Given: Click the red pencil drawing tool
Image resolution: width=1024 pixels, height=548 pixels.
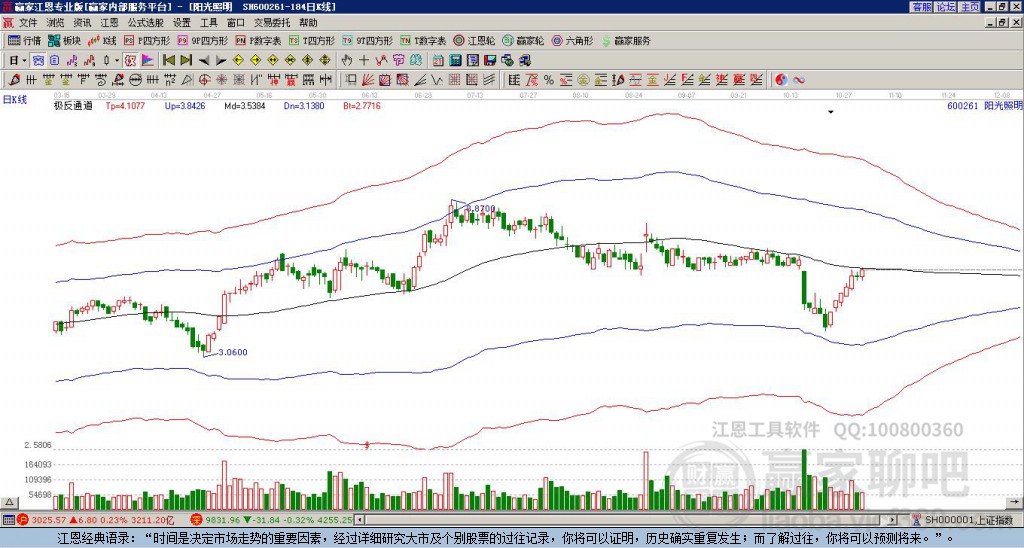Looking at the screenshot, I should coord(13,80).
